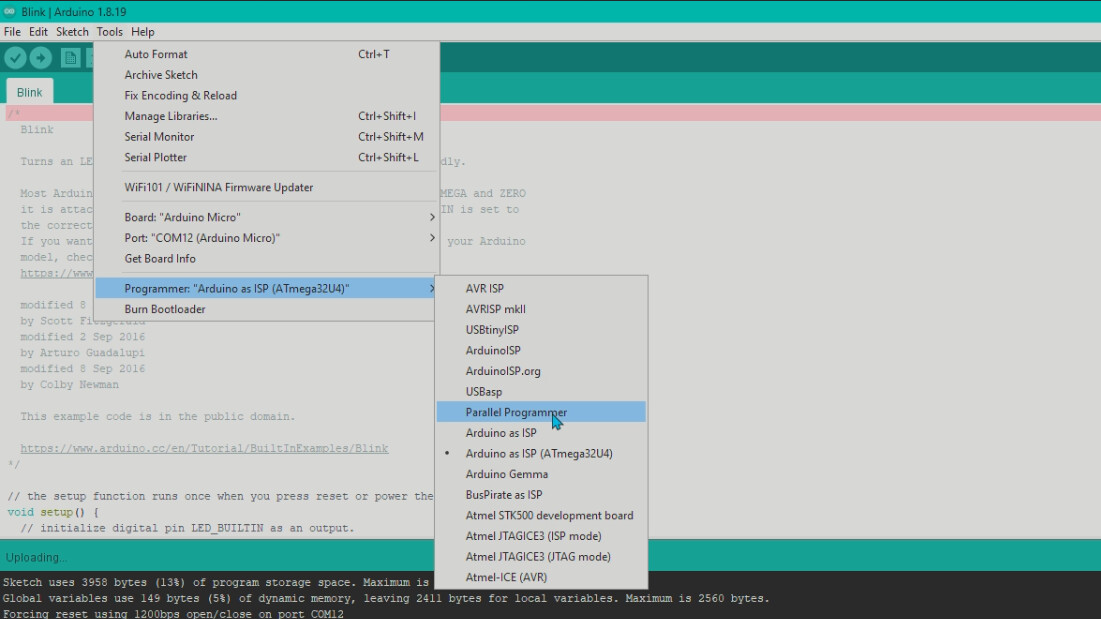Image resolution: width=1101 pixels, height=619 pixels.
Task: Select Parallel Programmer from the programmer list
Action: (516, 411)
